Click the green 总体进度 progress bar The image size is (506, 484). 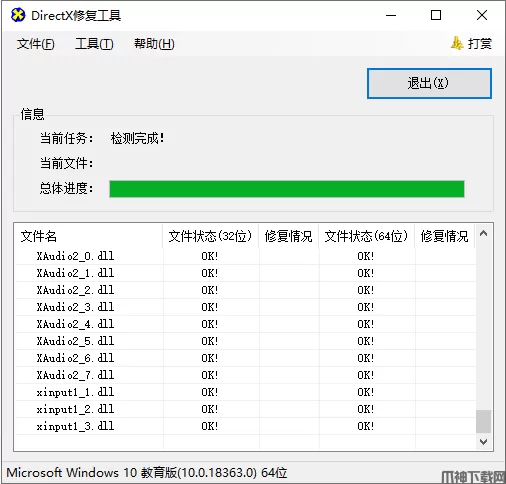click(287, 189)
